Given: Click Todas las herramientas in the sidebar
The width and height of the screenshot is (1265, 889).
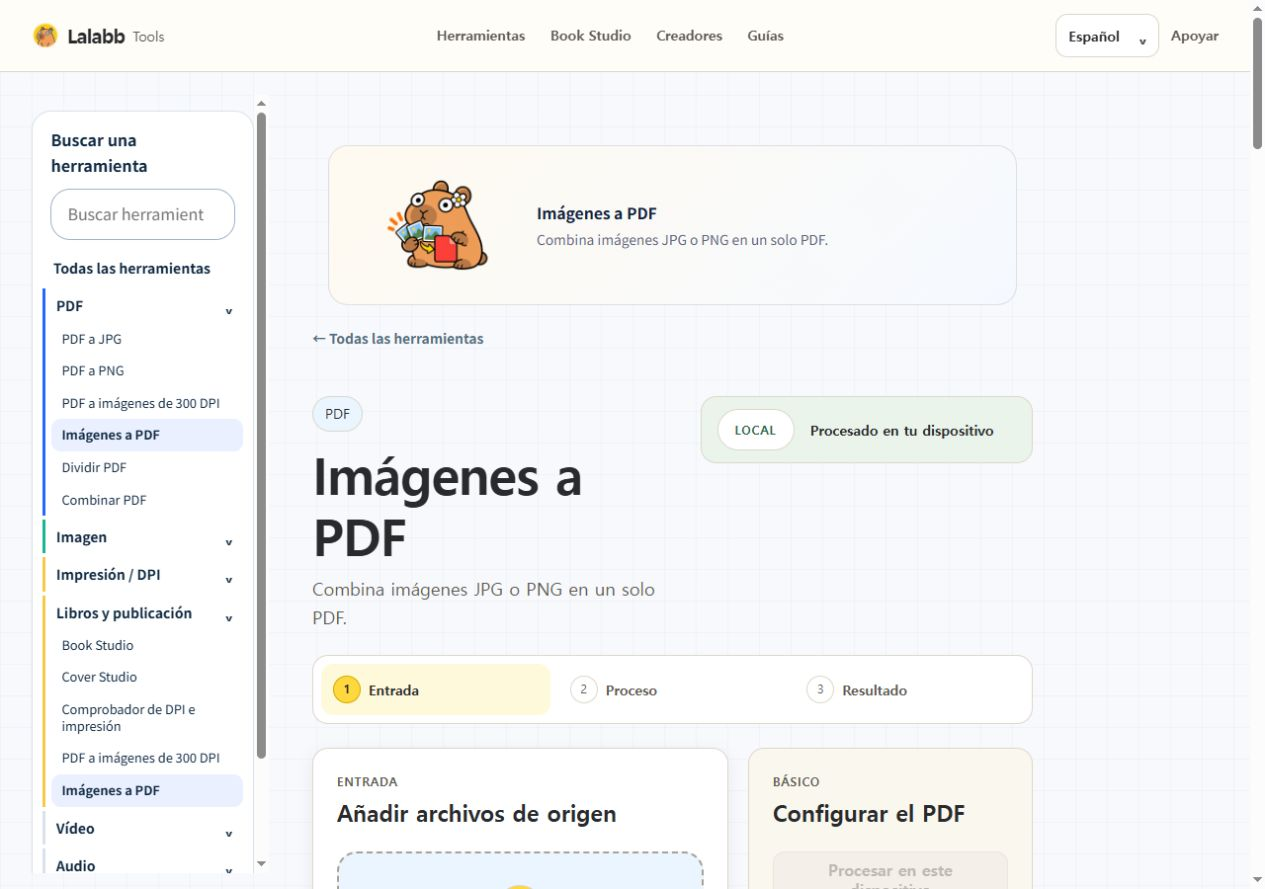Looking at the screenshot, I should point(132,268).
